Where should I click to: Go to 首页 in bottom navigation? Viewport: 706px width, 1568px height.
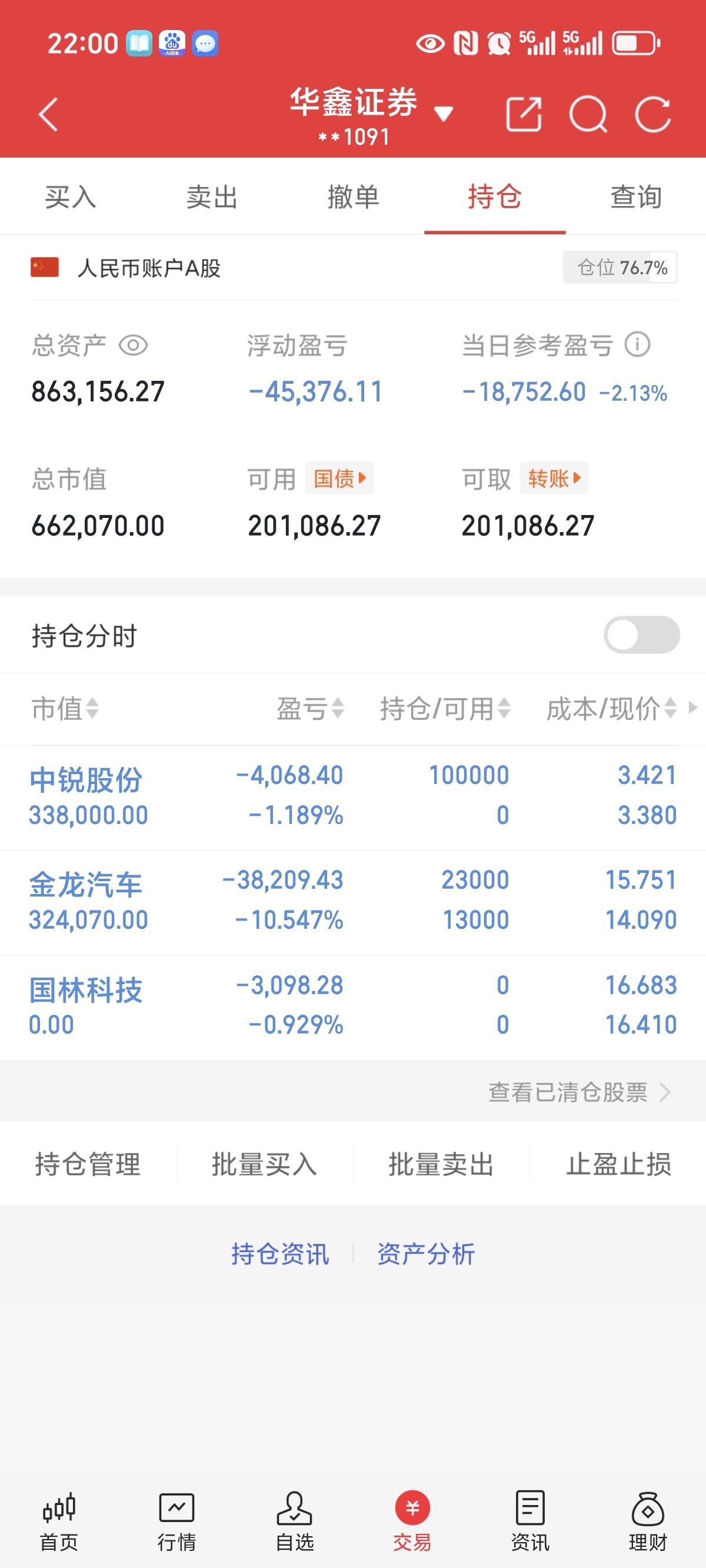(59, 1521)
